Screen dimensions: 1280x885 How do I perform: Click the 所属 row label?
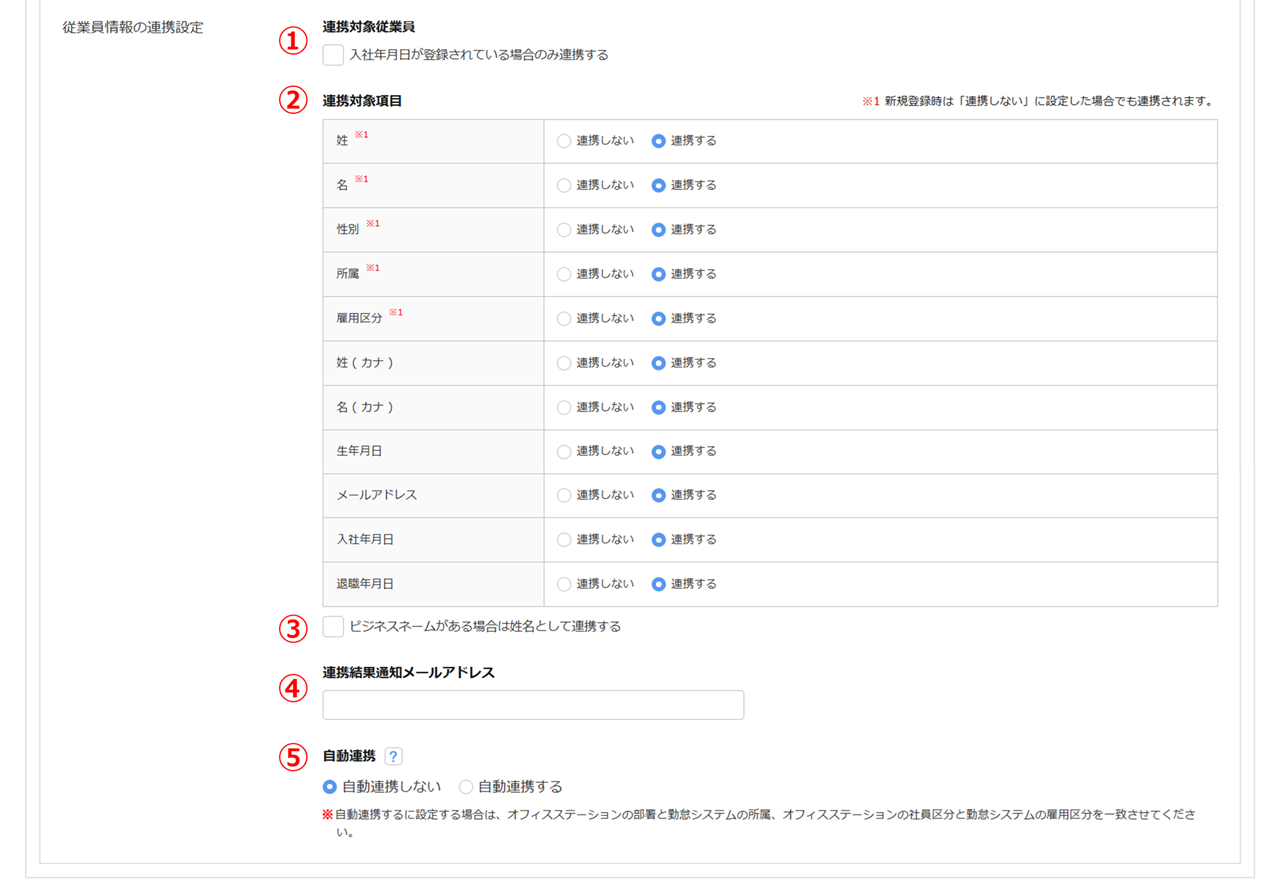(348, 274)
